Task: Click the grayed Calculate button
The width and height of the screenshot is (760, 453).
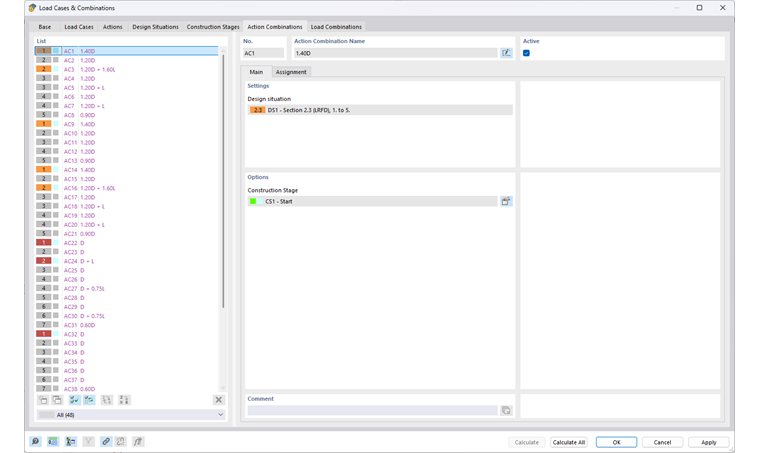Action: click(526, 442)
